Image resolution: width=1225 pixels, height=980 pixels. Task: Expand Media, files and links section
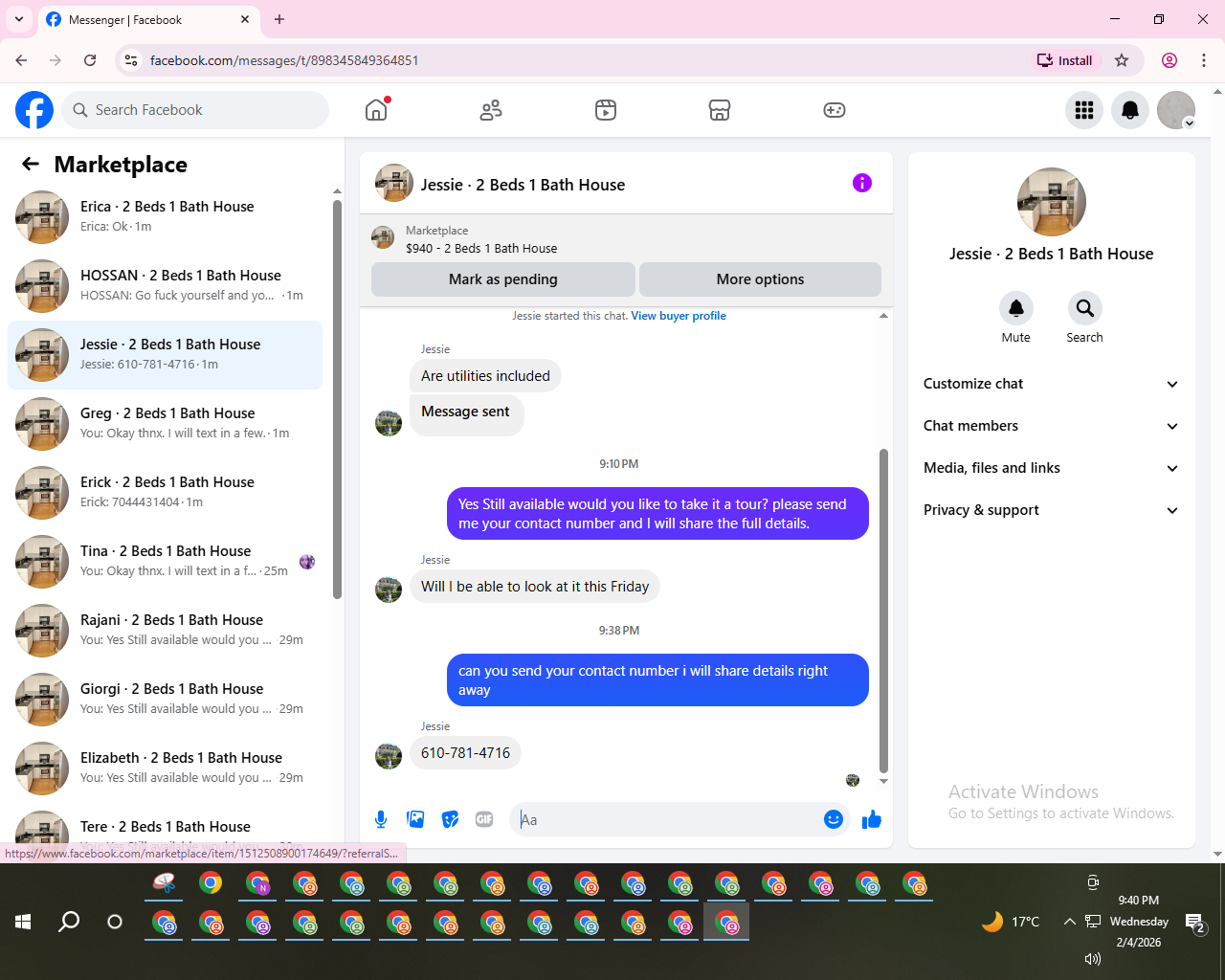pos(1051,468)
